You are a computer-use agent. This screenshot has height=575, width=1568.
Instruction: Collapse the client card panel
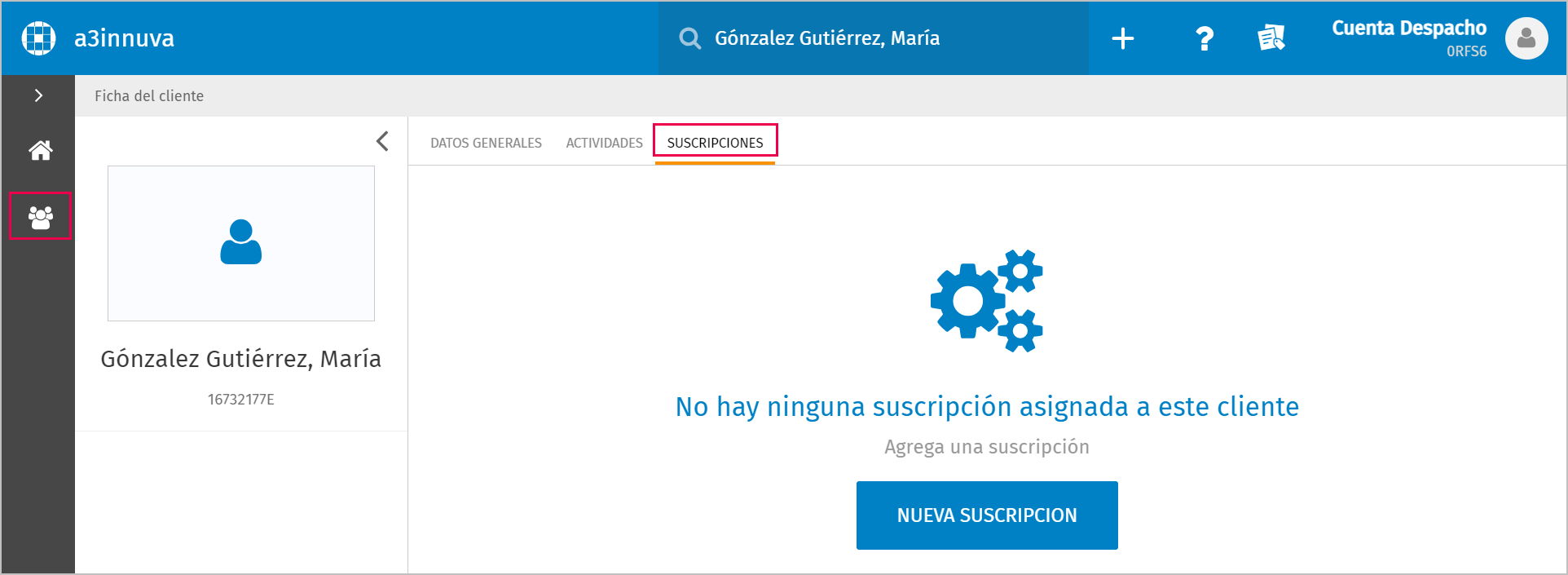coord(382,141)
